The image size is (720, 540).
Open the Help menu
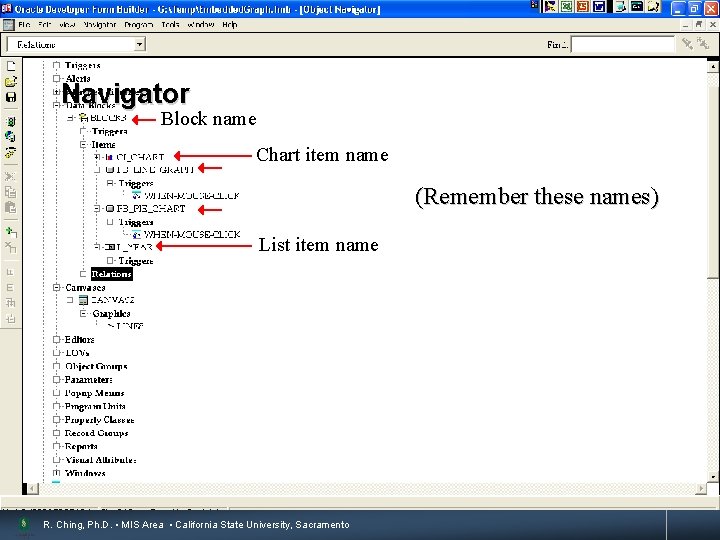point(230,24)
